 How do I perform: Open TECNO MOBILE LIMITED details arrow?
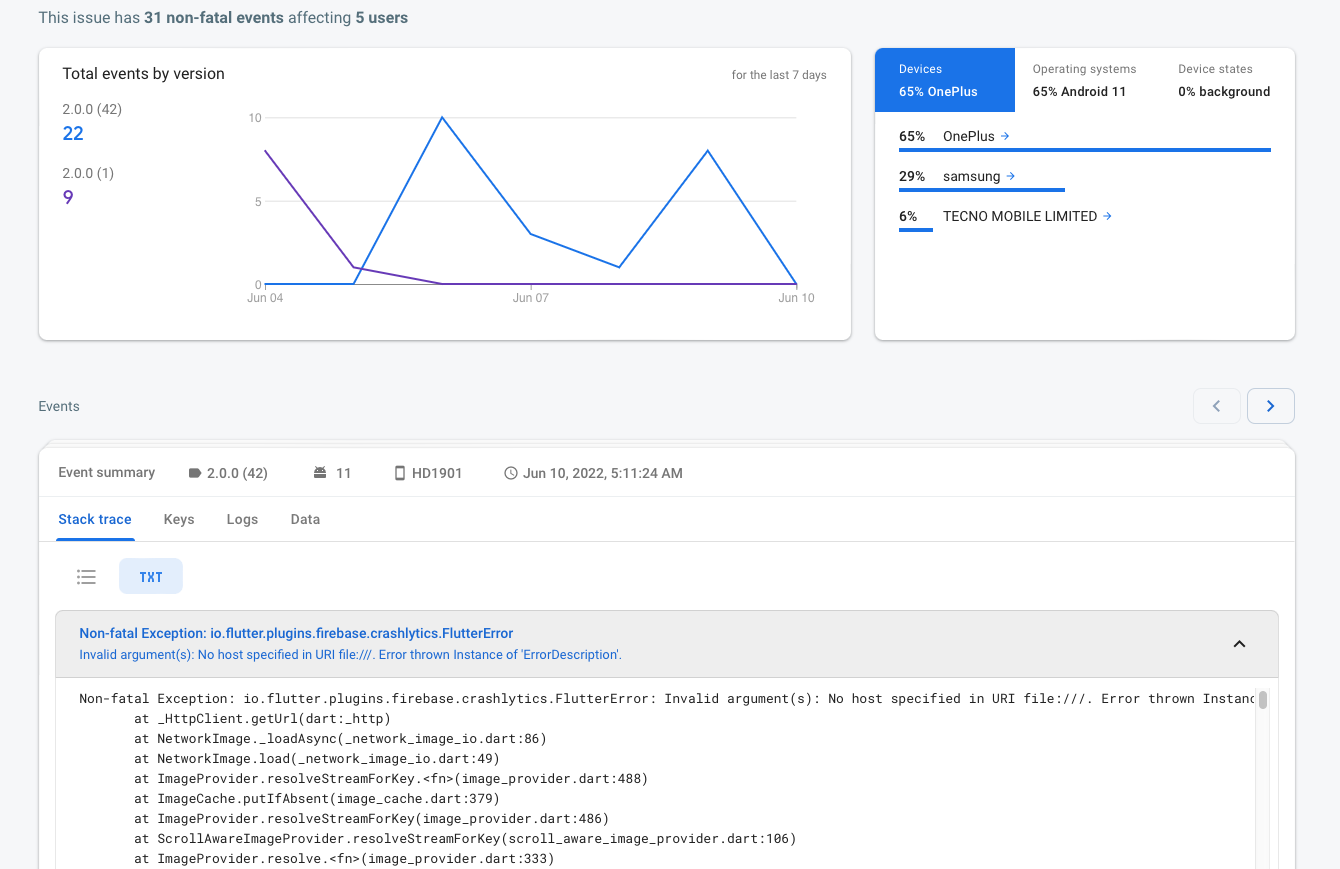[1107, 216]
